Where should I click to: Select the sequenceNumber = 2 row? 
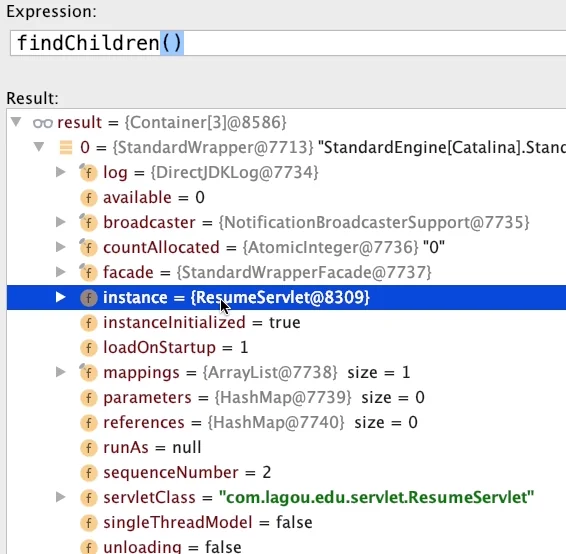click(286, 472)
